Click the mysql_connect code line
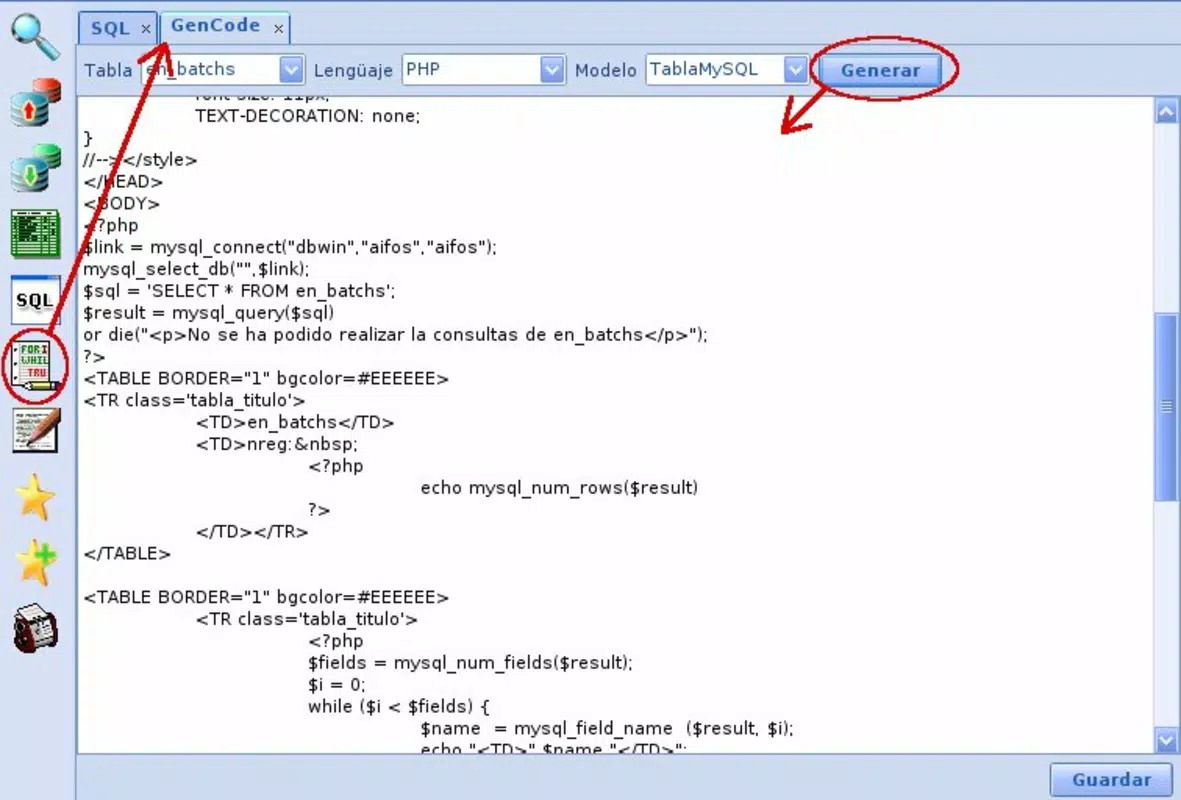Image resolution: width=1181 pixels, height=800 pixels. pos(290,247)
